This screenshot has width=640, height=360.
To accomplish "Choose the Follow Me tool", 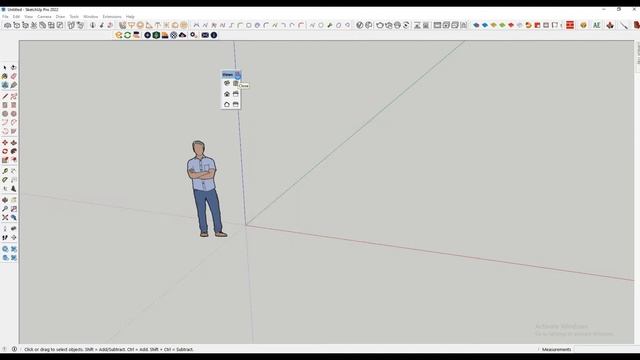I will 13,151.
